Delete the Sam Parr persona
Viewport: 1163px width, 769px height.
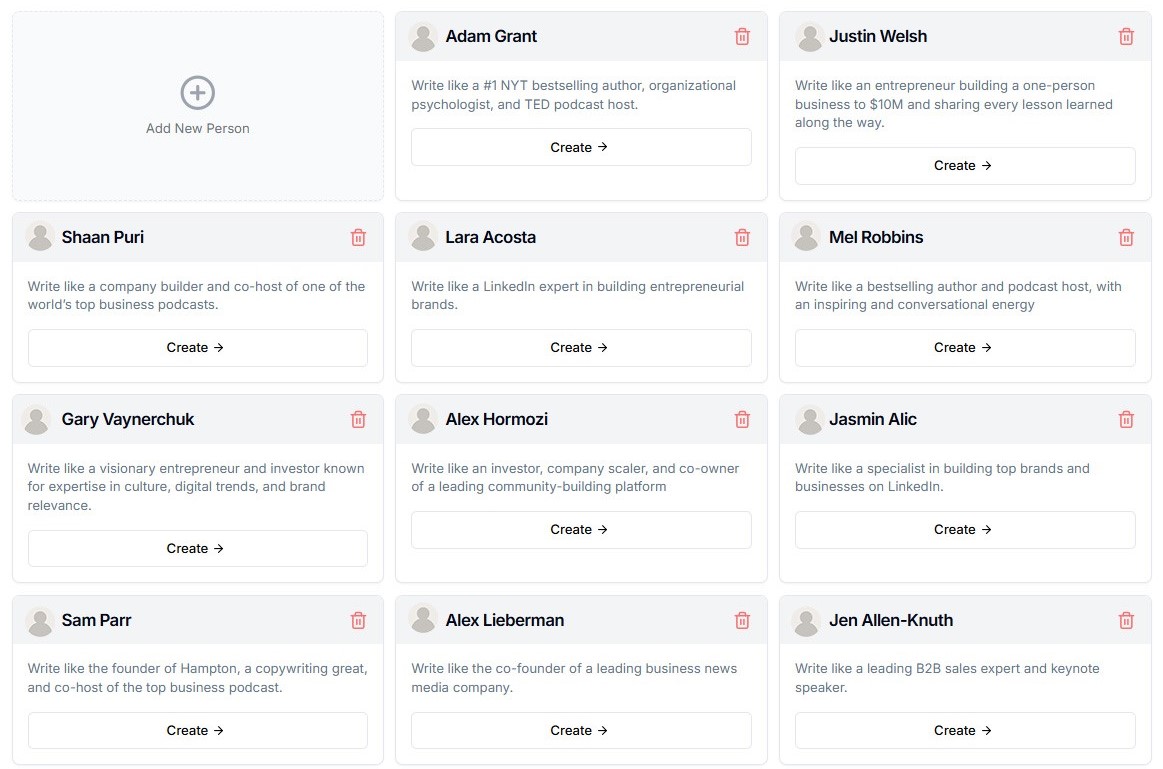pyautogui.click(x=358, y=621)
